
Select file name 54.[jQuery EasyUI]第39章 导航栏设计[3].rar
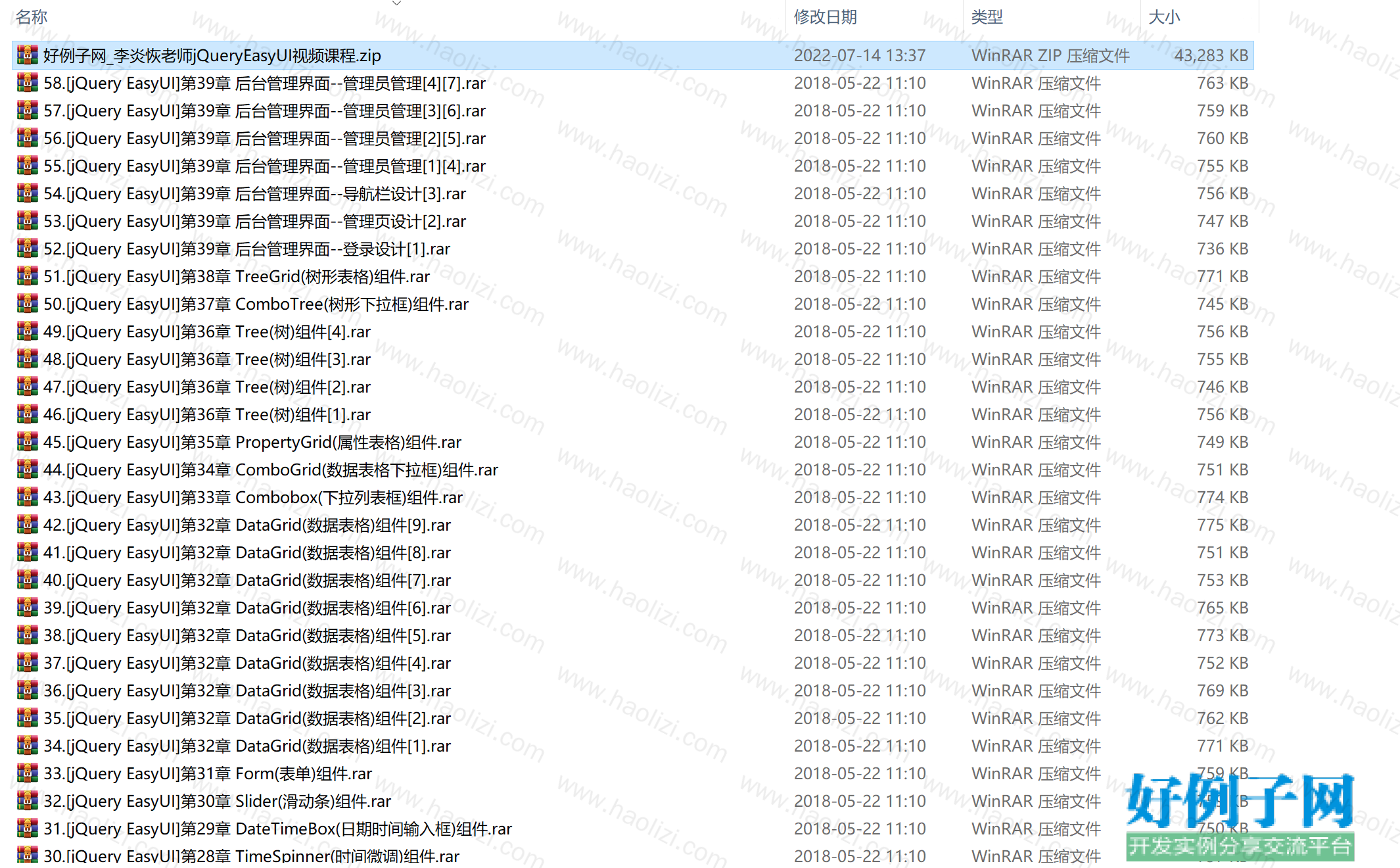pos(255,193)
